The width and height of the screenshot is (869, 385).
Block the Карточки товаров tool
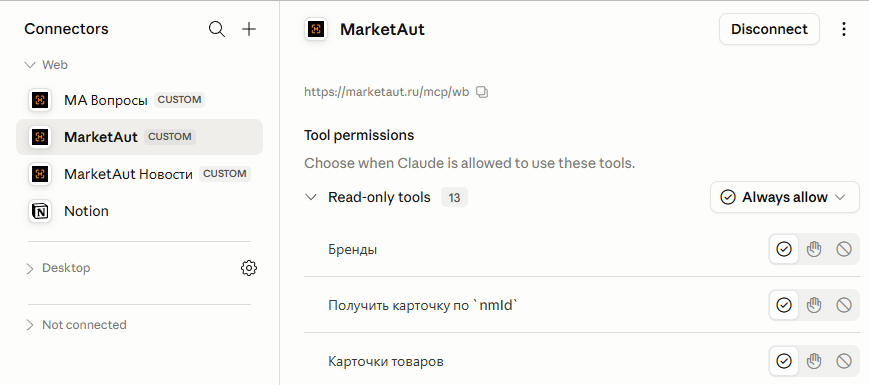844,361
